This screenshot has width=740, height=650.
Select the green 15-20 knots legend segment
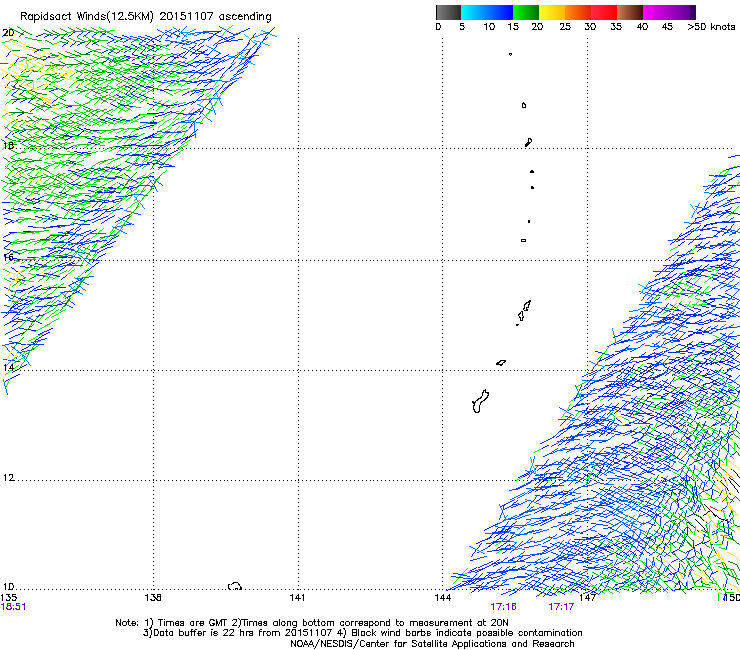pos(526,12)
